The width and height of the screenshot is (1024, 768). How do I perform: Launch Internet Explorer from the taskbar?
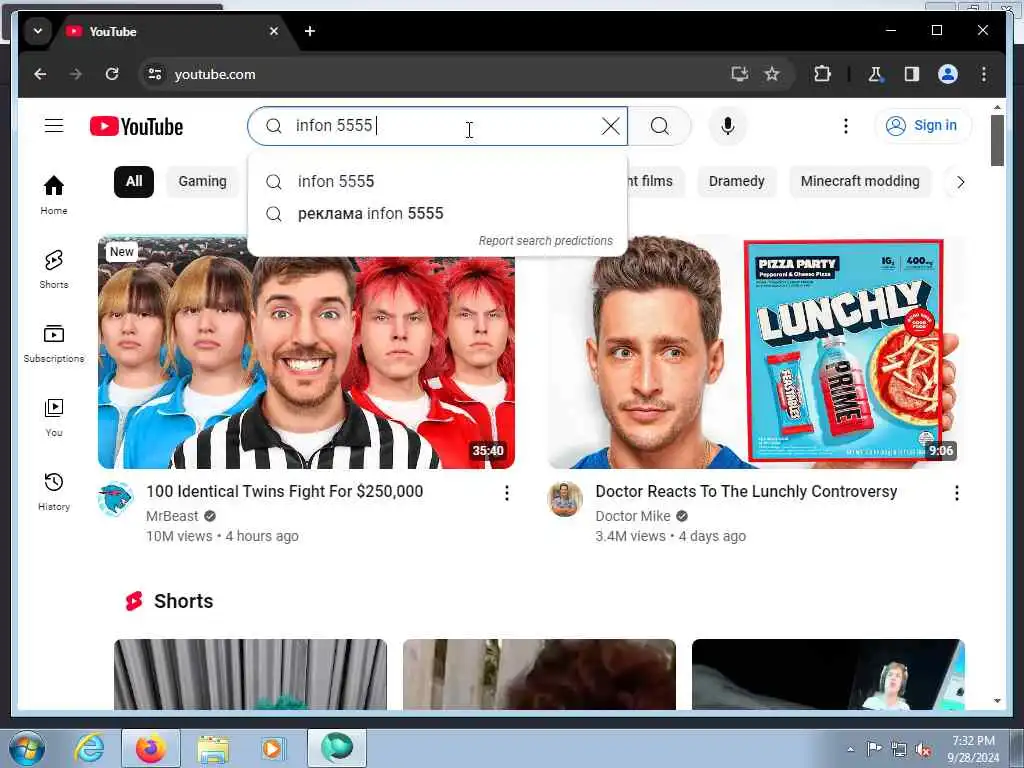[88, 748]
